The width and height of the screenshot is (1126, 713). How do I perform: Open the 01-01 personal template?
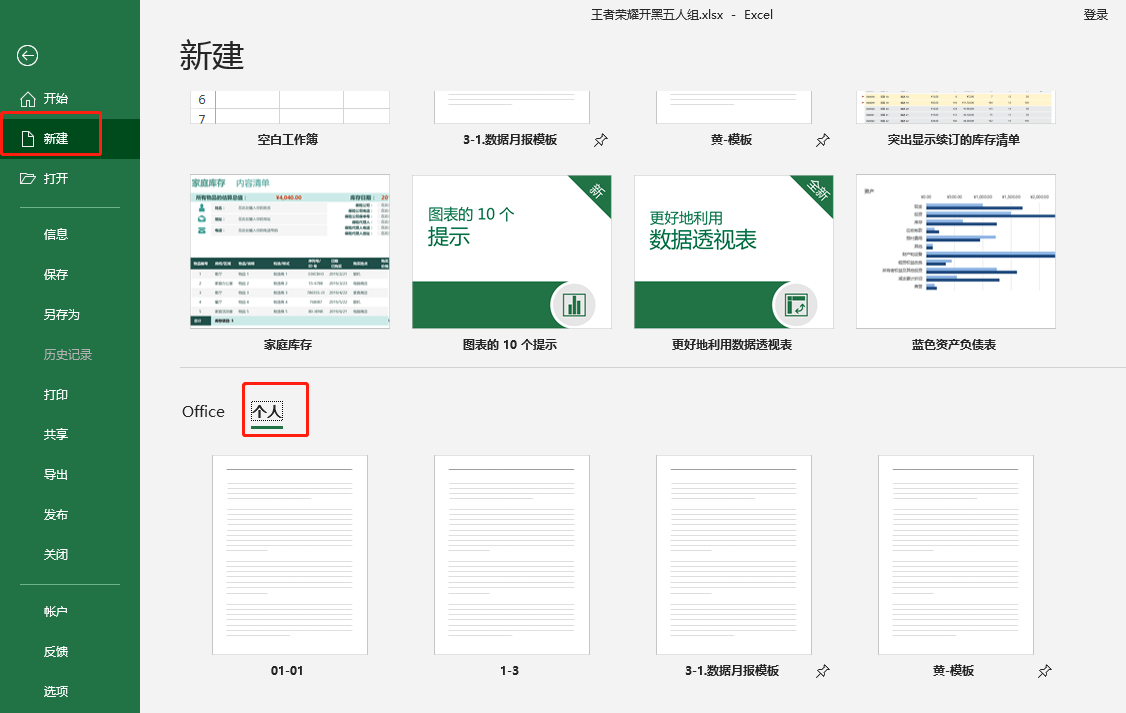(290, 555)
